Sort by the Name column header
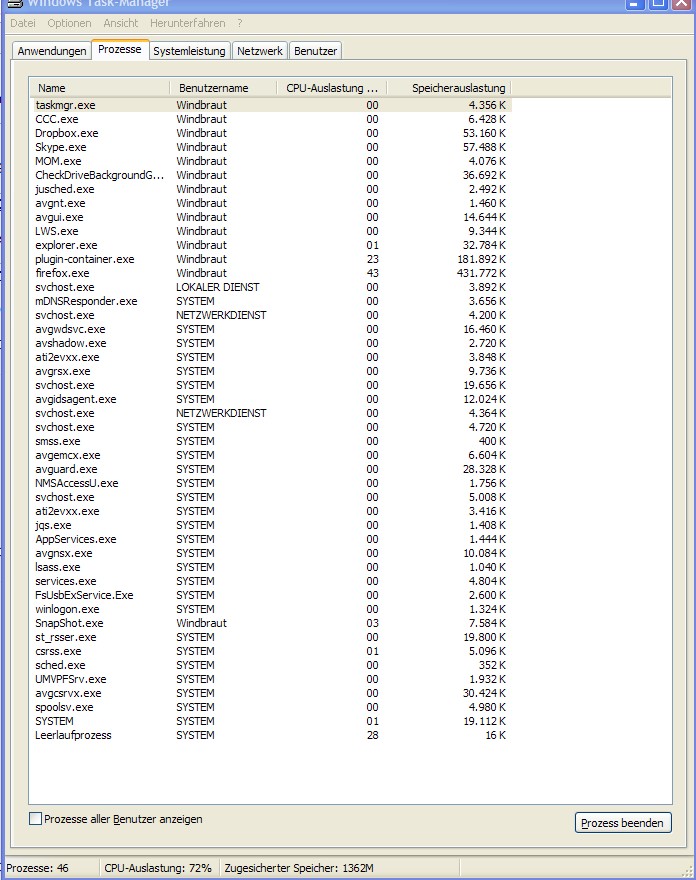 tap(99, 88)
